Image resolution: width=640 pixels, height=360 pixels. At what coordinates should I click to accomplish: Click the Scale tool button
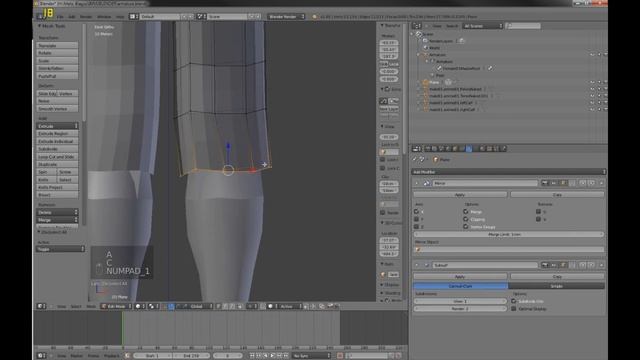coord(57,61)
